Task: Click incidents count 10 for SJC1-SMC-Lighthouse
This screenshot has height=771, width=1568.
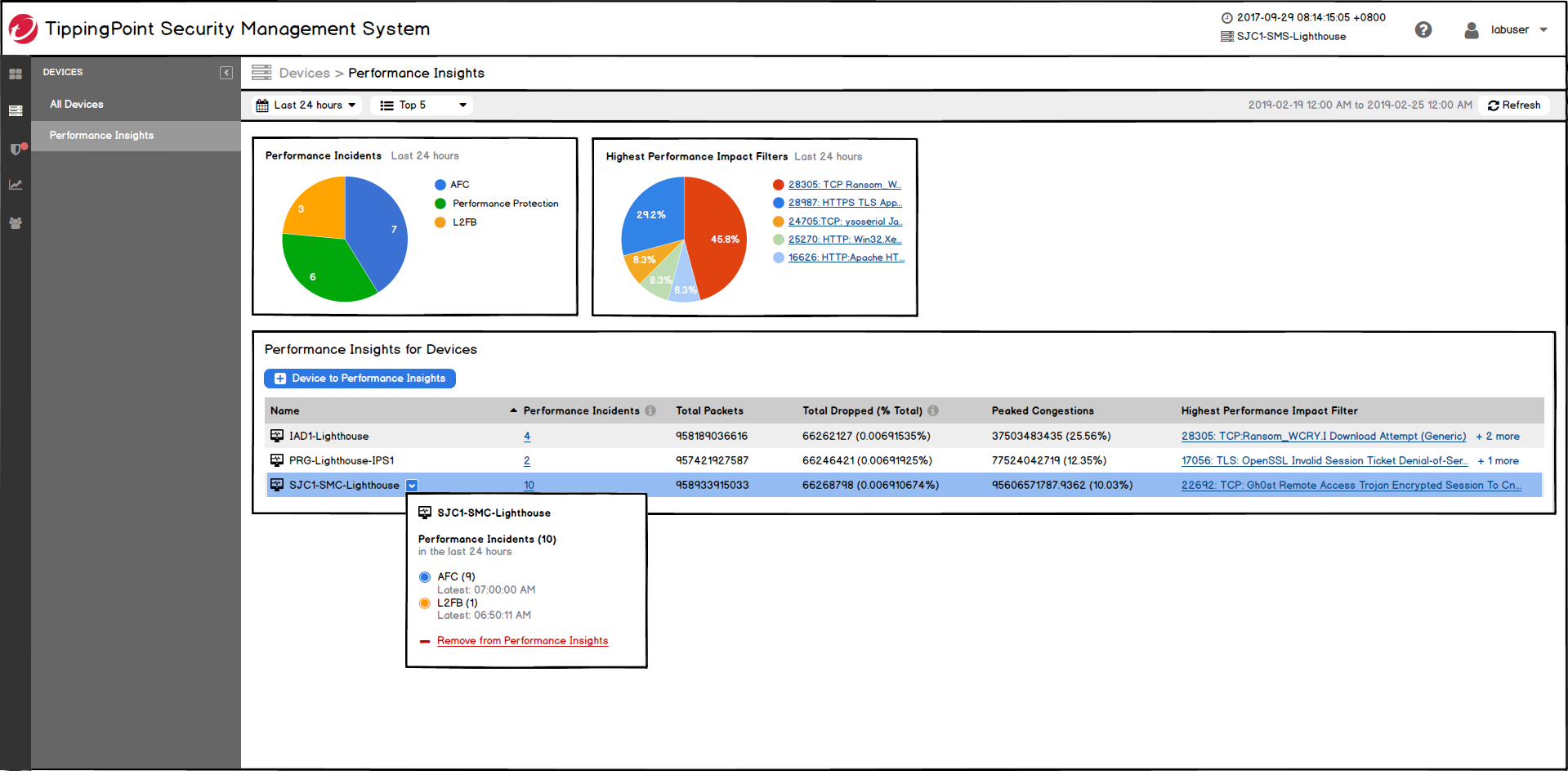Action: [529, 486]
